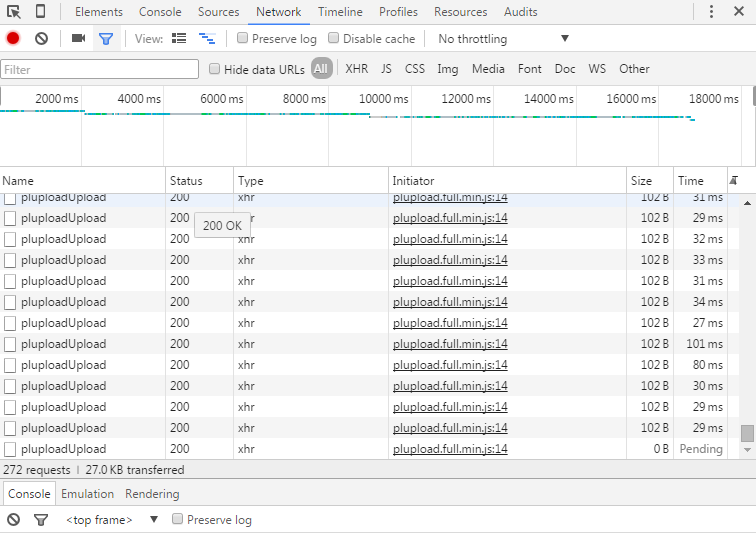This screenshot has height=538, width=756.
Task: Click the inspect element selector icon
Action: point(14,12)
